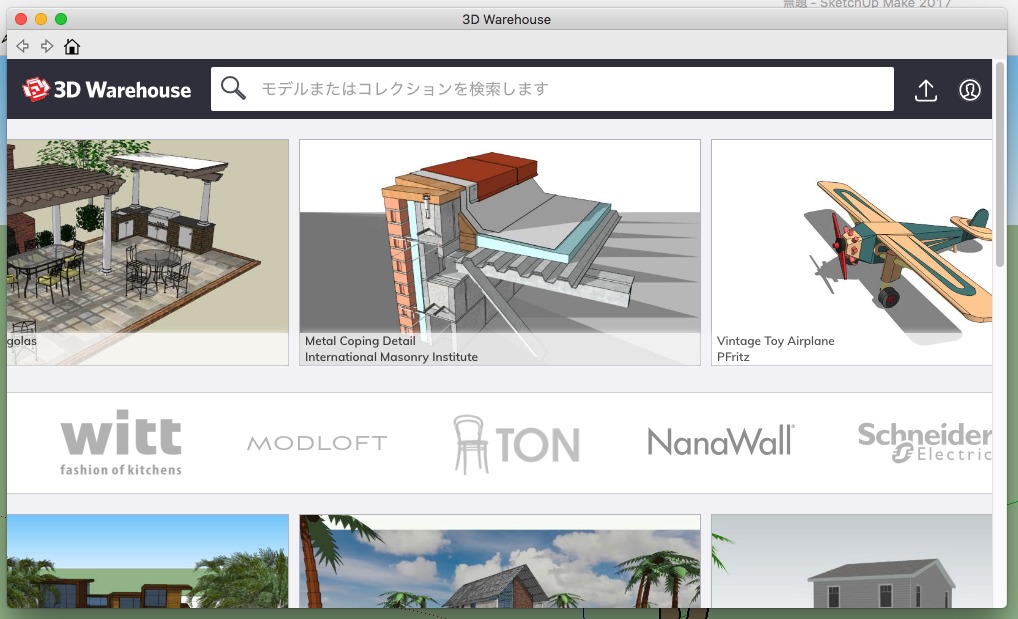Screen dimensions: 1018x619
Task: Click the magnifying glass search icon
Action: point(233,88)
